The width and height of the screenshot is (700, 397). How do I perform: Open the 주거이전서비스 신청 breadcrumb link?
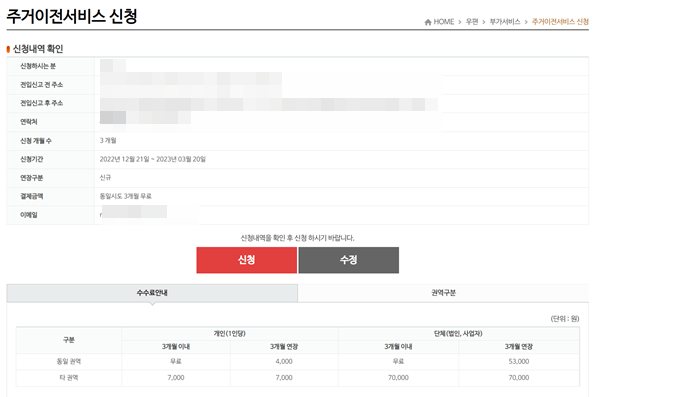click(560, 21)
